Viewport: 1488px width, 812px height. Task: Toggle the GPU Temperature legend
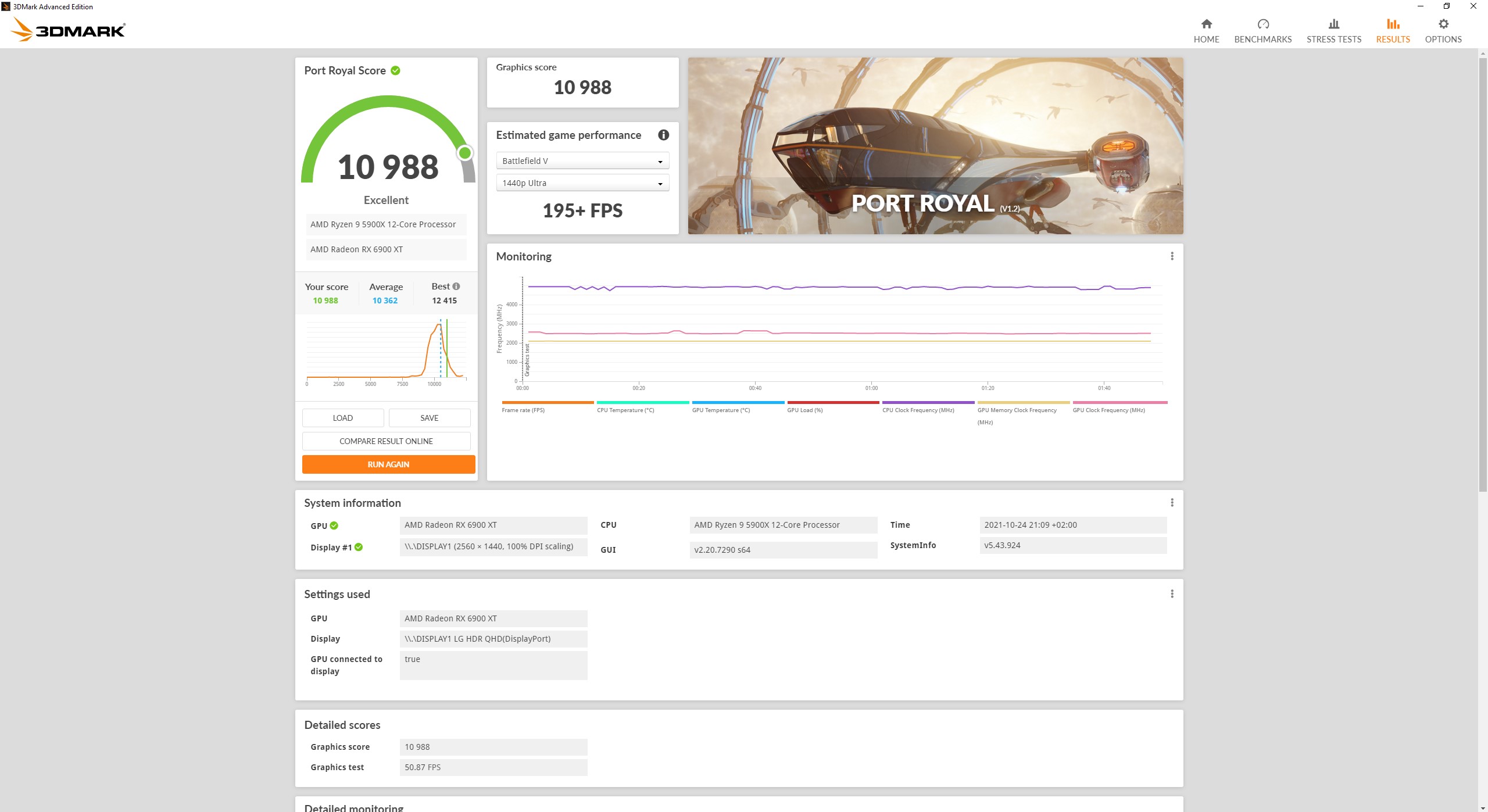point(738,406)
